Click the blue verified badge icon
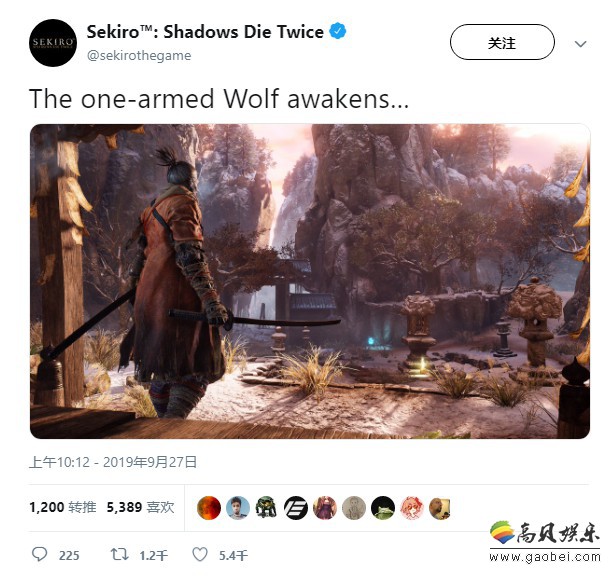 coord(337,31)
